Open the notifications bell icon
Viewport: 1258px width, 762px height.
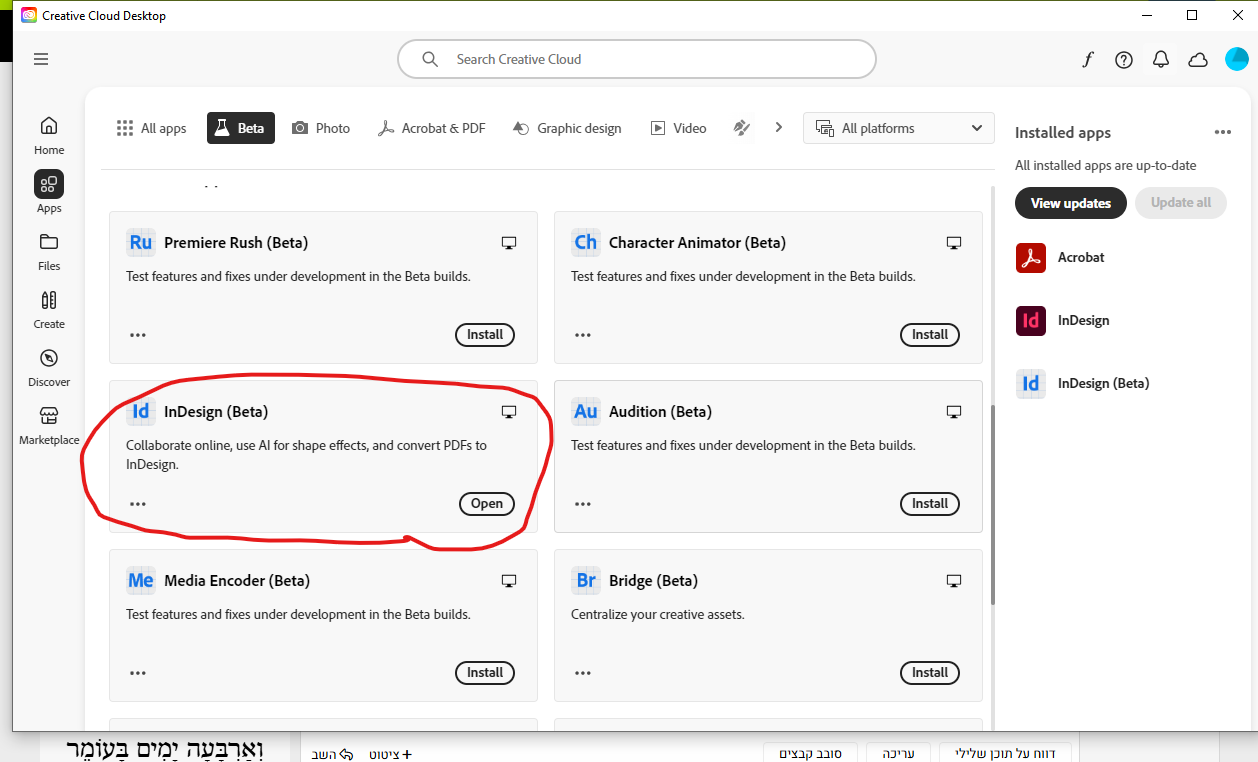point(1161,60)
